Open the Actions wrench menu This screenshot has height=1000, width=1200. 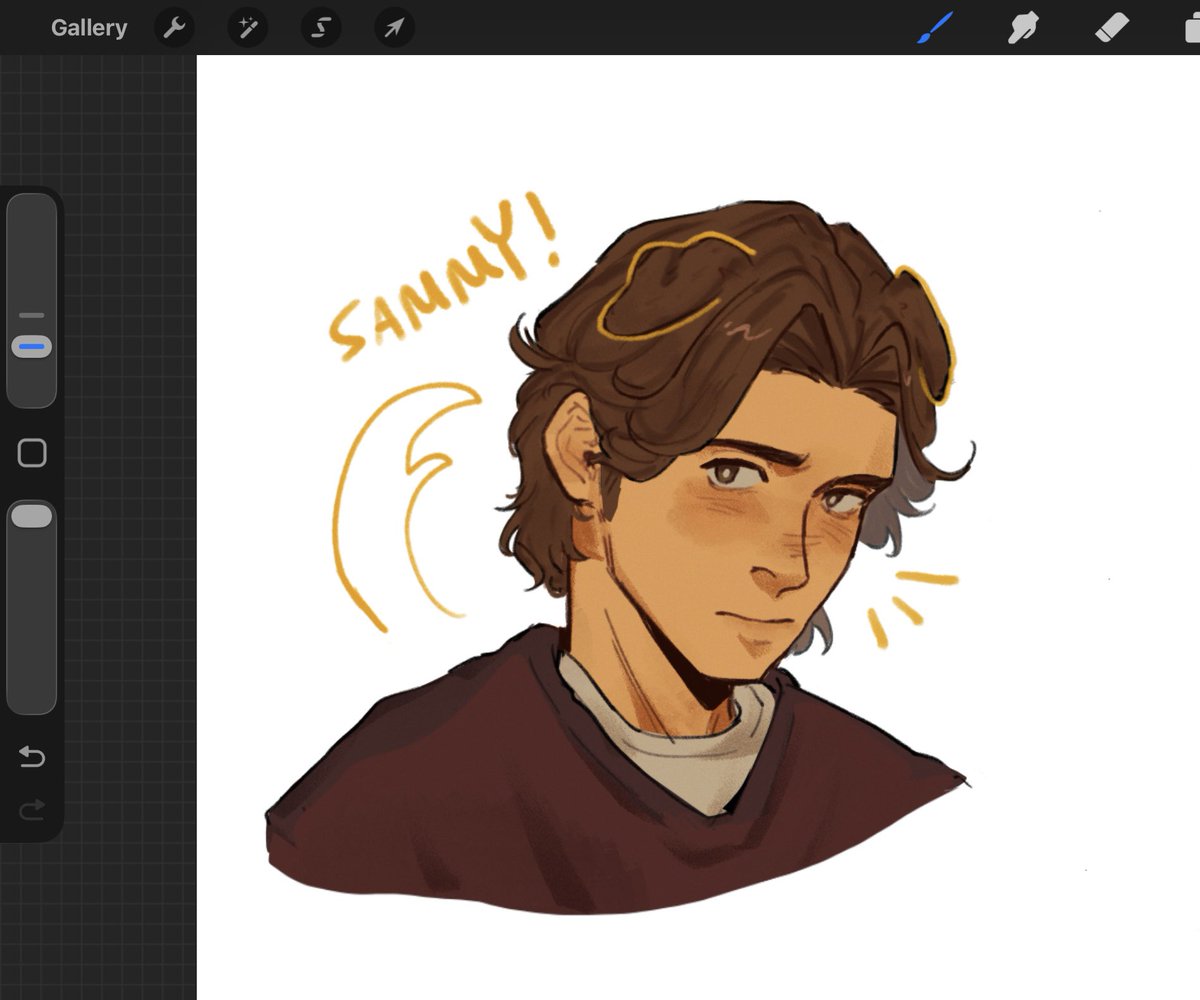174,28
